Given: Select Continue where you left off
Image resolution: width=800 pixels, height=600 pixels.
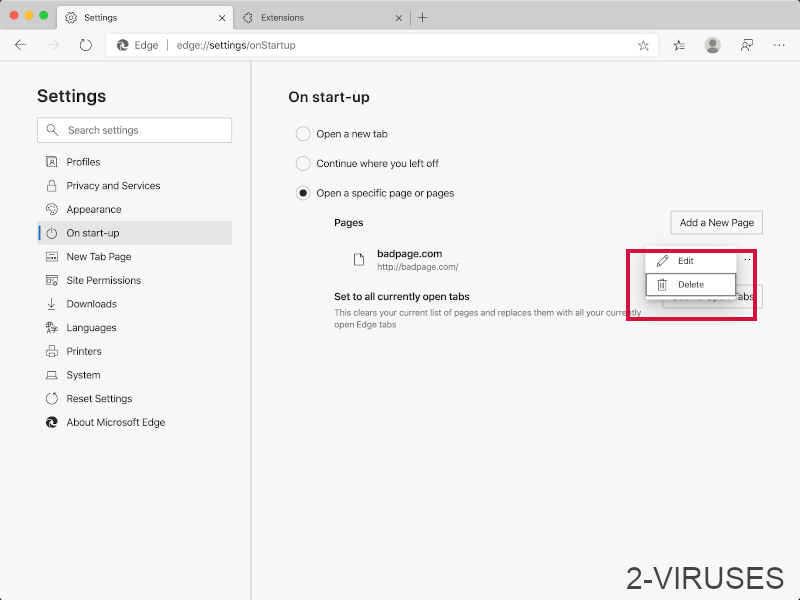Looking at the screenshot, I should click(303, 164).
